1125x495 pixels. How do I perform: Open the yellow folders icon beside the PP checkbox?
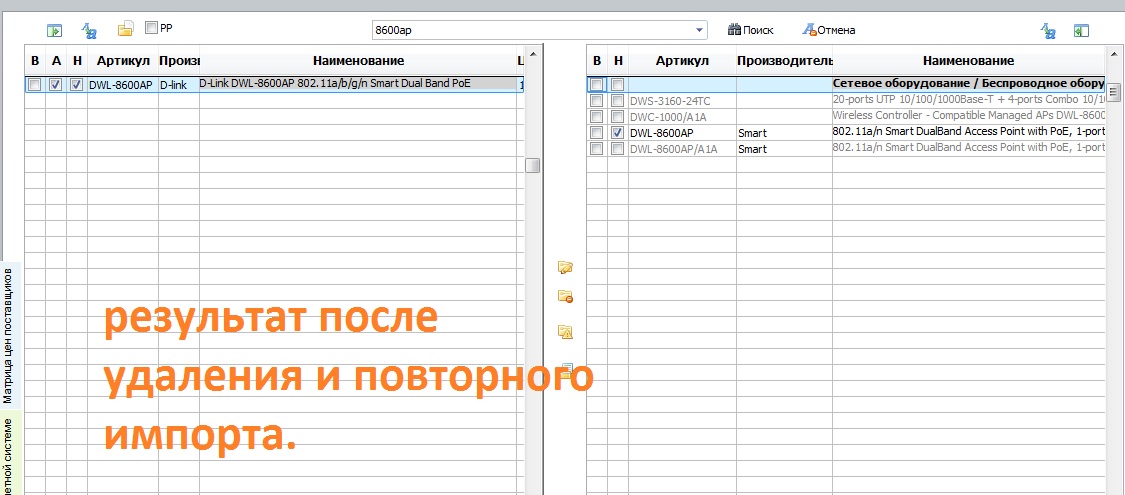point(126,29)
